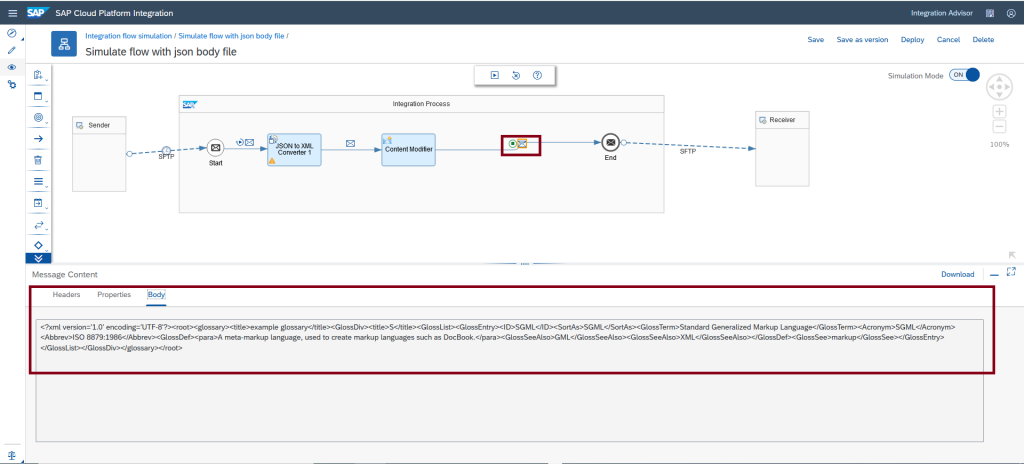Run the simulation with play icon
Viewport: 1024px width, 464px height.
495,75
